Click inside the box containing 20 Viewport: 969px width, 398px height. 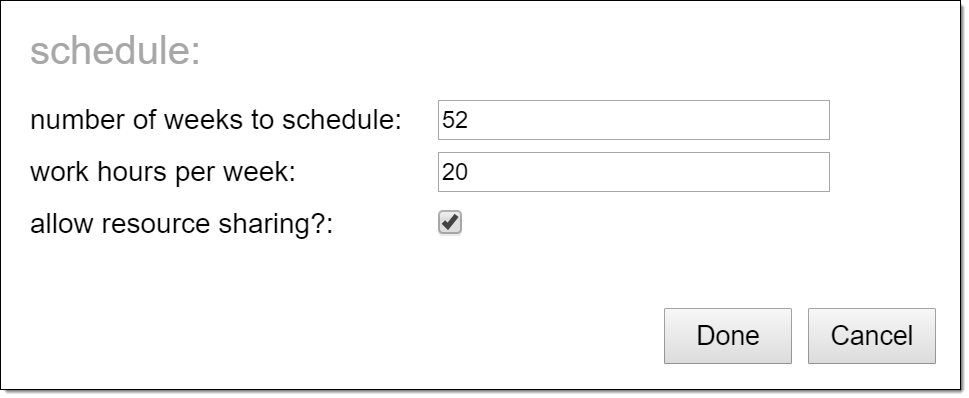(x=633, y=172)
